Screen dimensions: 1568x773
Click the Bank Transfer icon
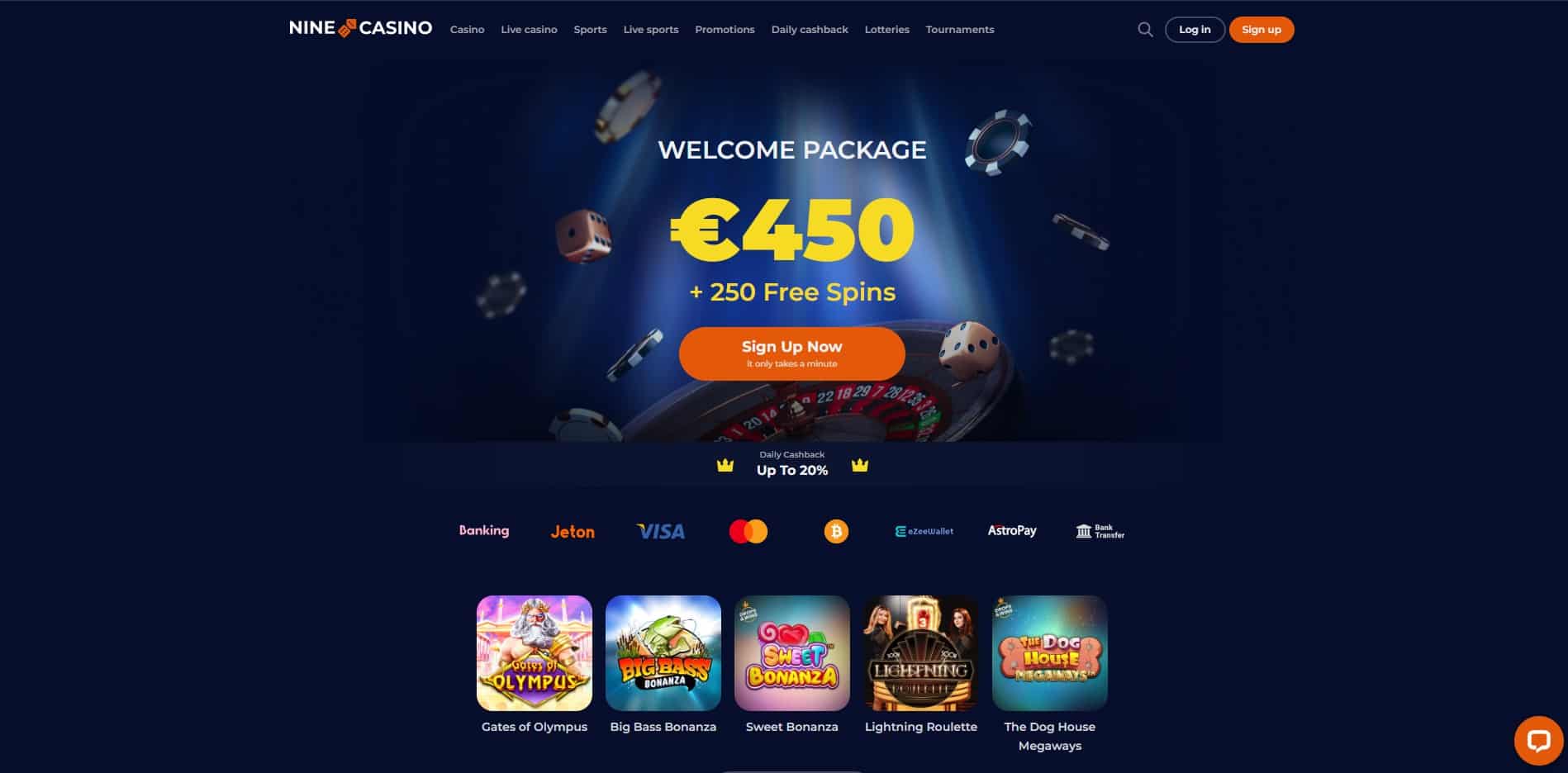click(x=1100, y=531)
